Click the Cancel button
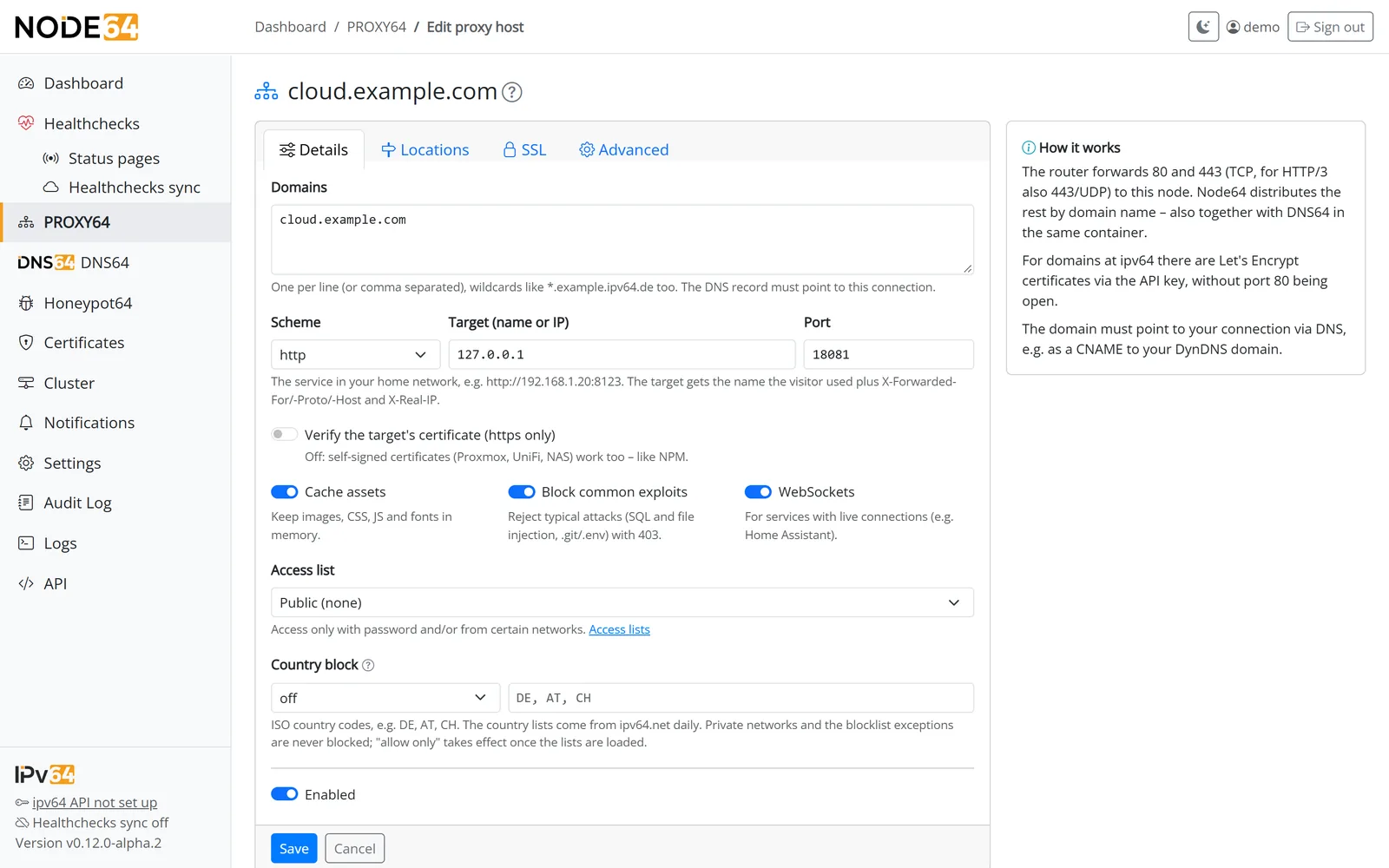Viewport: 1389px width, 868px height. tap(355, 849)
